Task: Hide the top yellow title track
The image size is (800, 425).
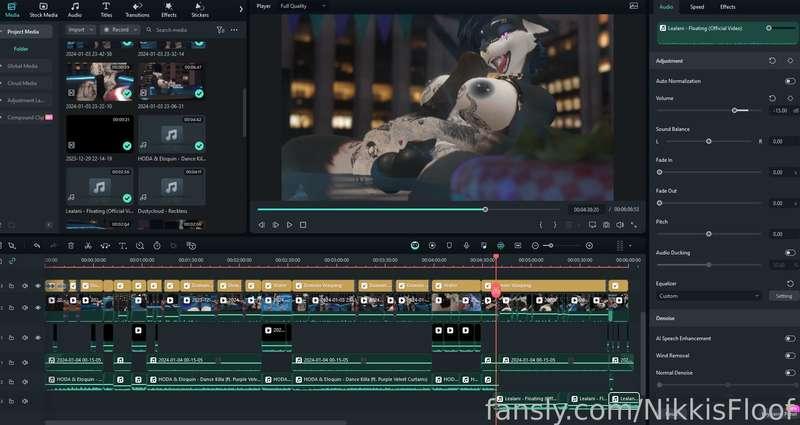Action: pos(37,286)
